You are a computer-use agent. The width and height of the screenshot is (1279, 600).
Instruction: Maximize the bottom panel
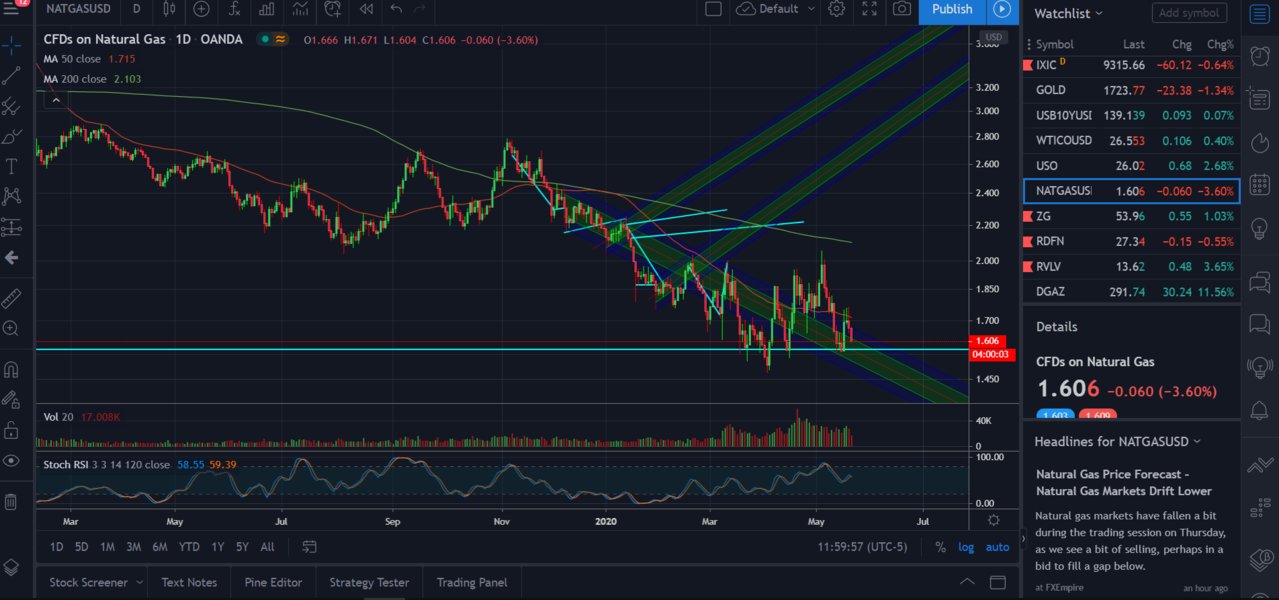(998, 582)
